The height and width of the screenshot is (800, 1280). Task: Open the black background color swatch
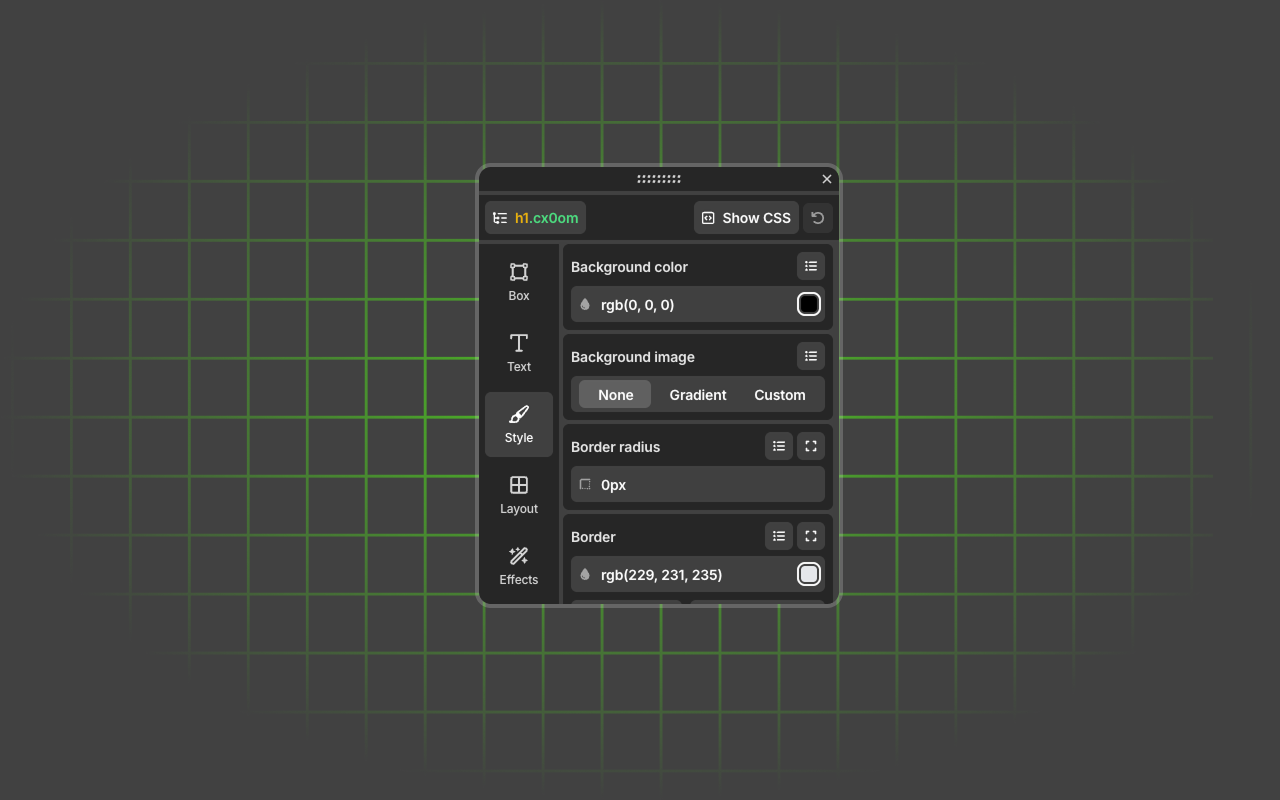[809, 304]
